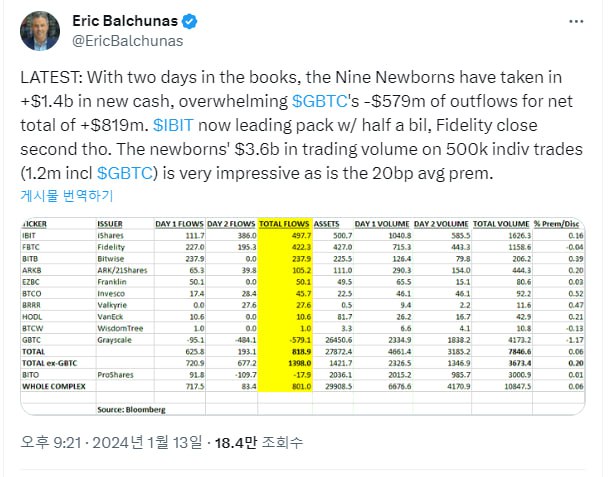Click the IBIT row in table
Viewport: 611px width, 477px height.
coord(303,235)
